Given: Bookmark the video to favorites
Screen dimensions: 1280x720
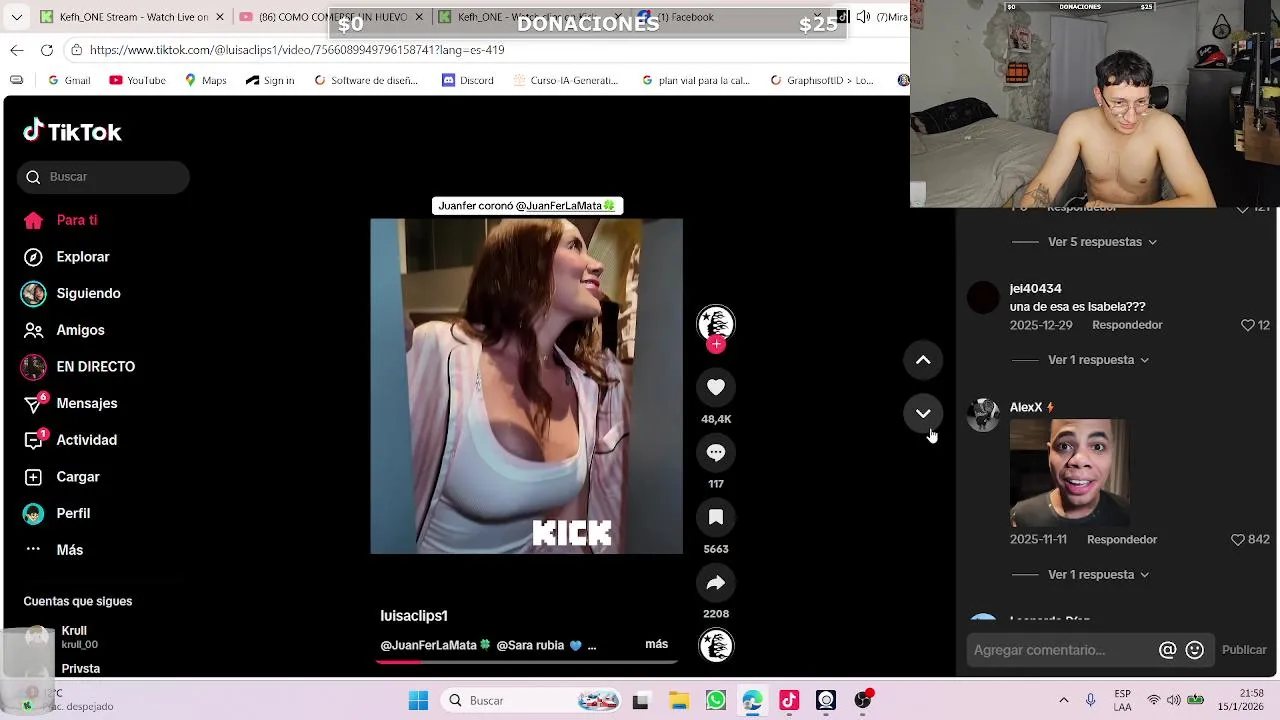Looking at the screenshot, I should [x=716, y=517].
